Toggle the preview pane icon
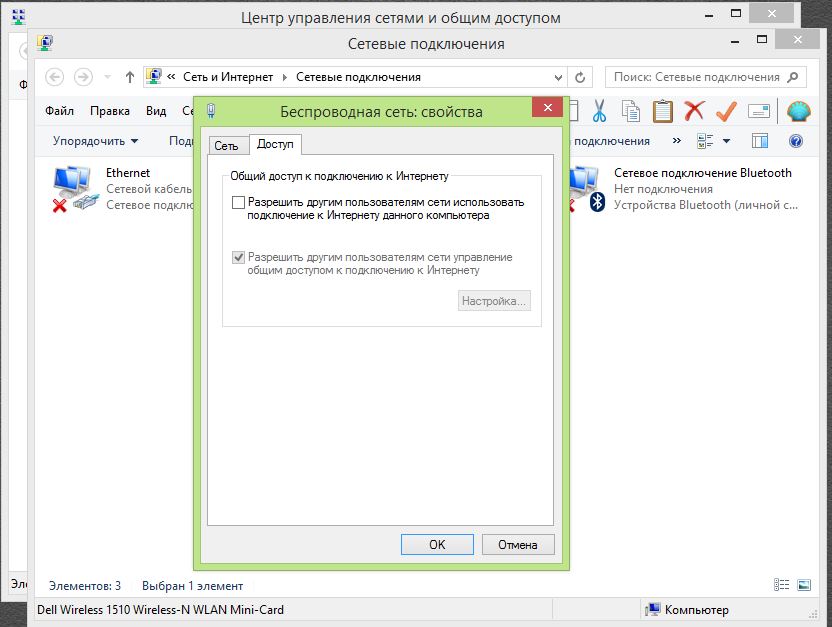832x627 pixels. coord(760,141)
